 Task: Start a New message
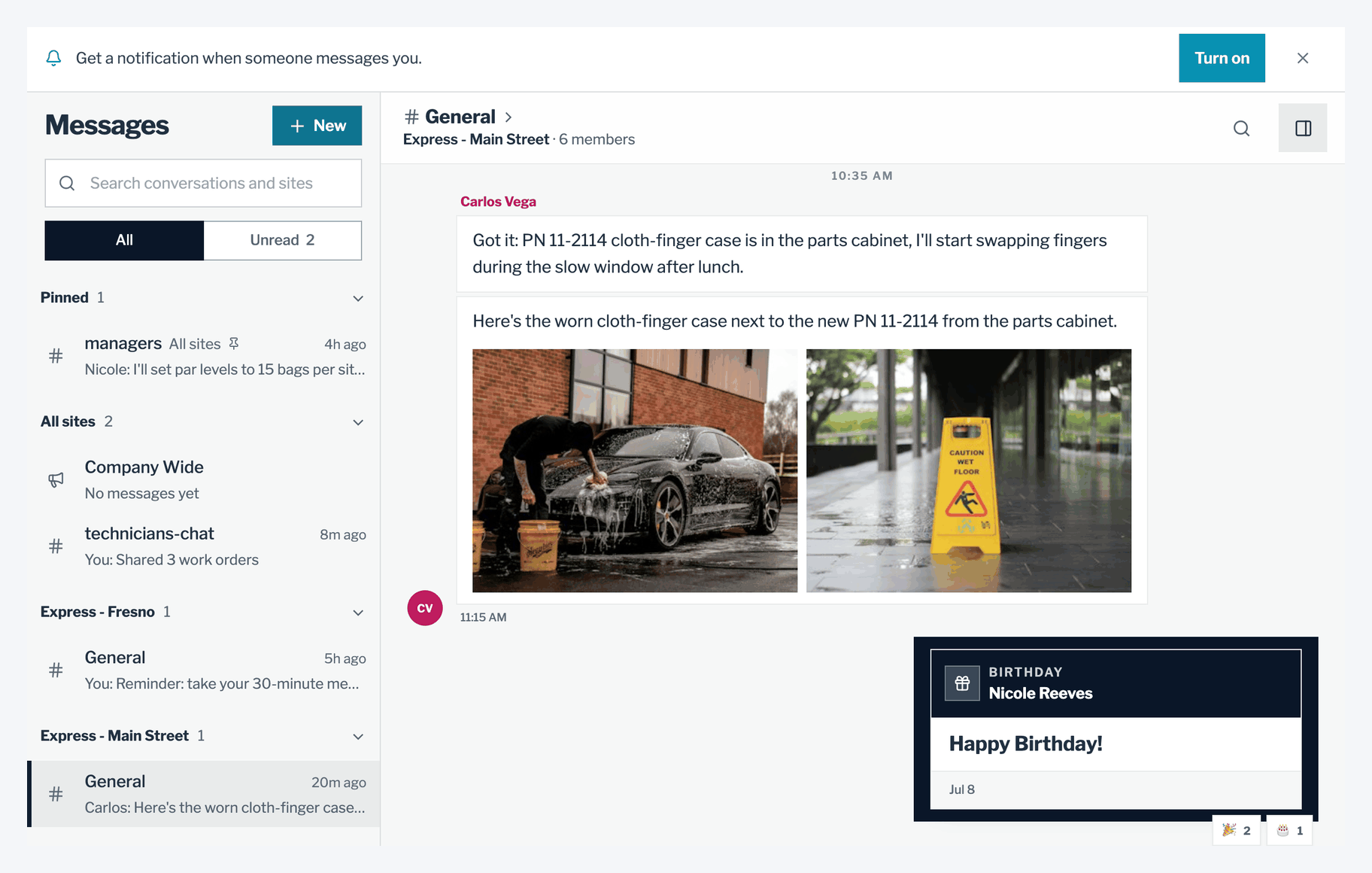[x=317, y=126]
